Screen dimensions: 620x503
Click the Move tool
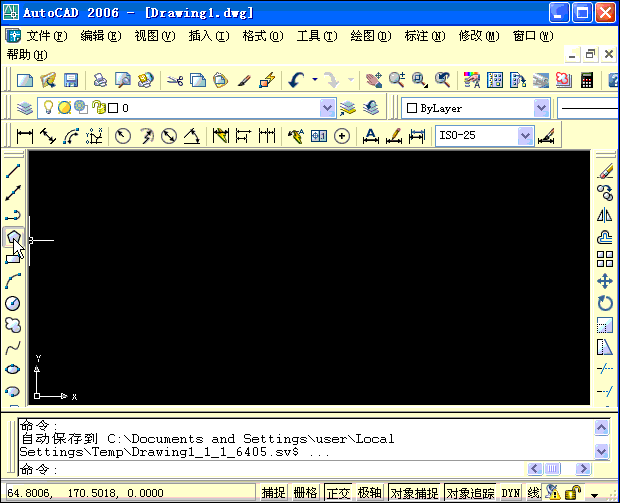click(605, 281)
